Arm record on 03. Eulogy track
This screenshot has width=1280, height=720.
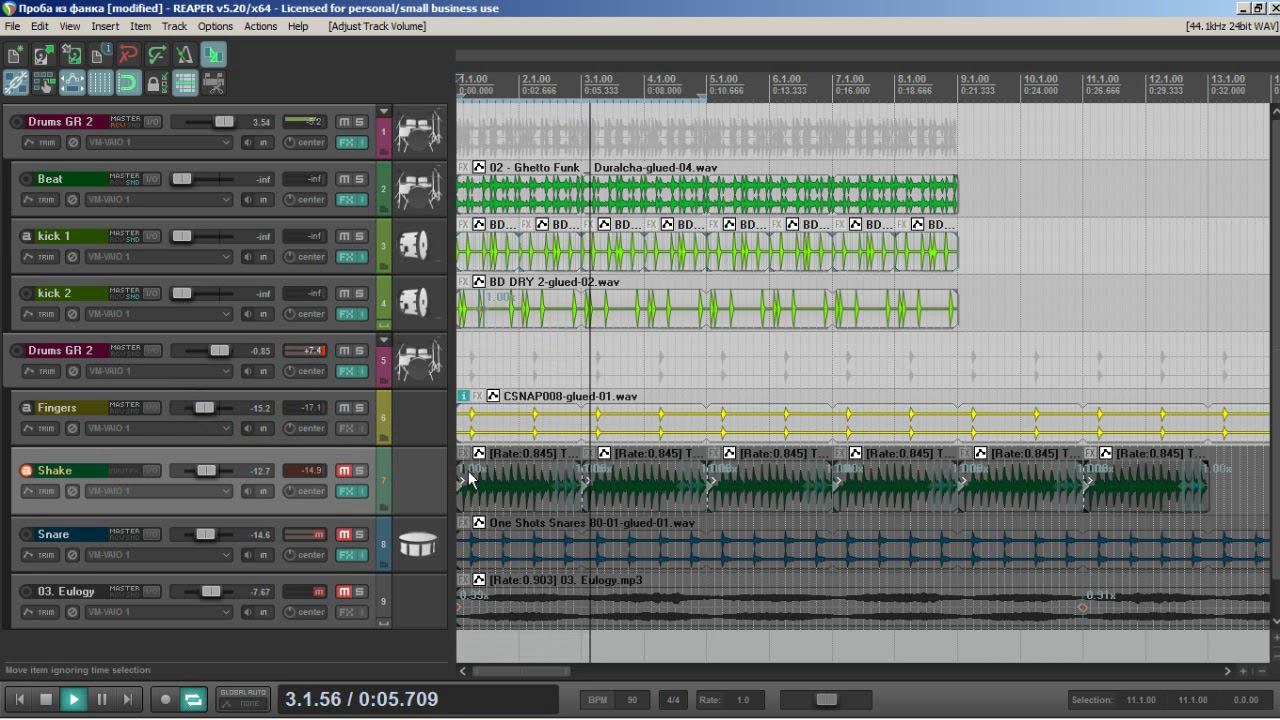coord(27,591)
